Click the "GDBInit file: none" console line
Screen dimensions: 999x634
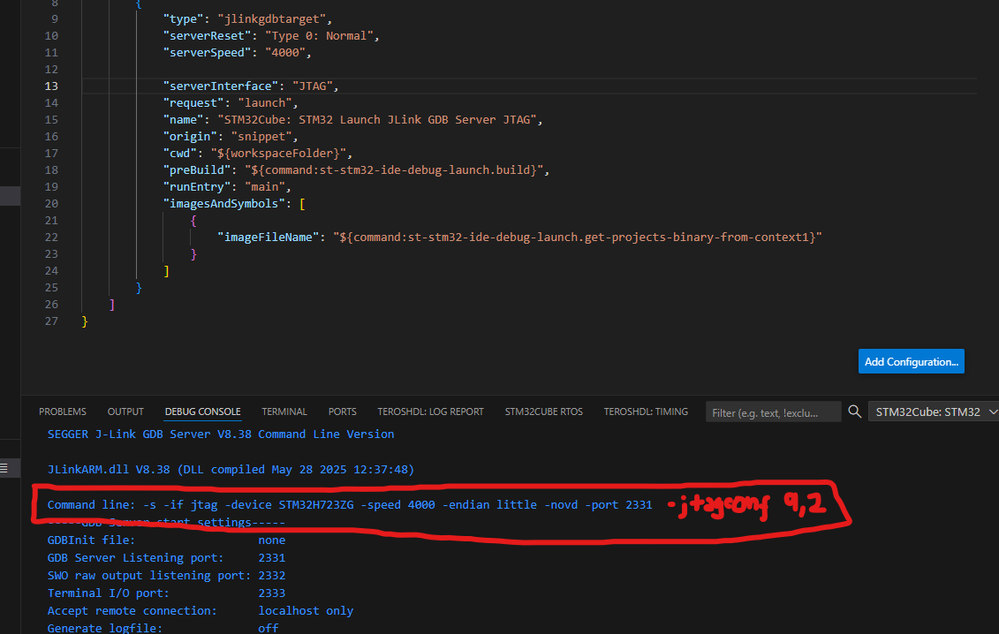pyautogui.click(x=166, y=540)
